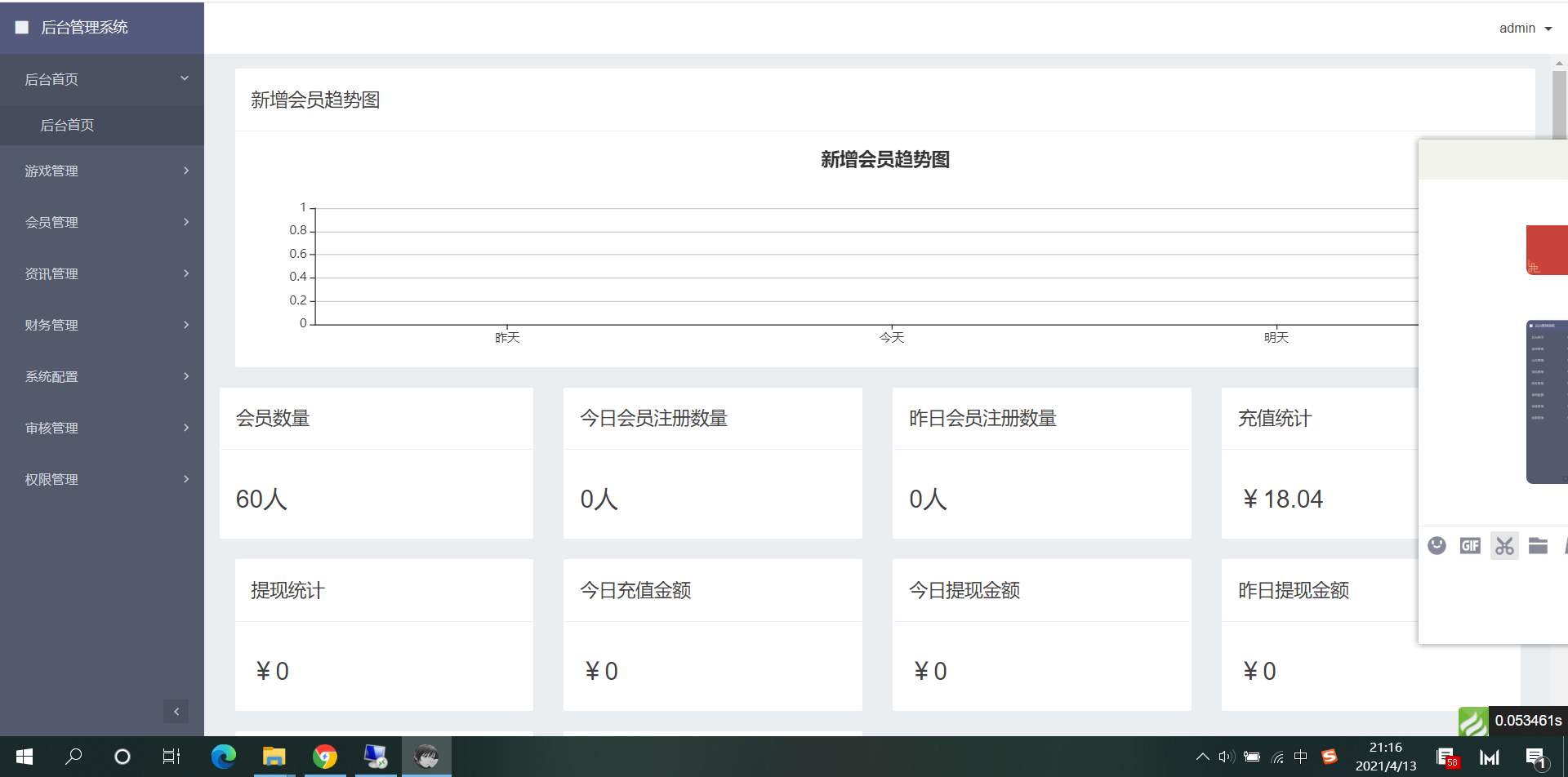
Task: Select the scissors screenshot tool
Action: 1504,545
